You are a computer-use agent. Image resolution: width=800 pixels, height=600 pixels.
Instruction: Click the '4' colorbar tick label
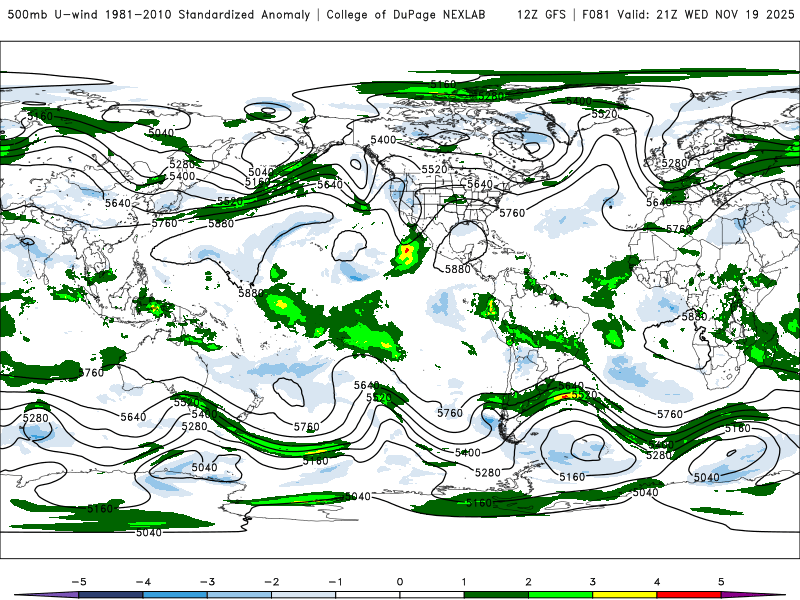click(x=657, y=582)
